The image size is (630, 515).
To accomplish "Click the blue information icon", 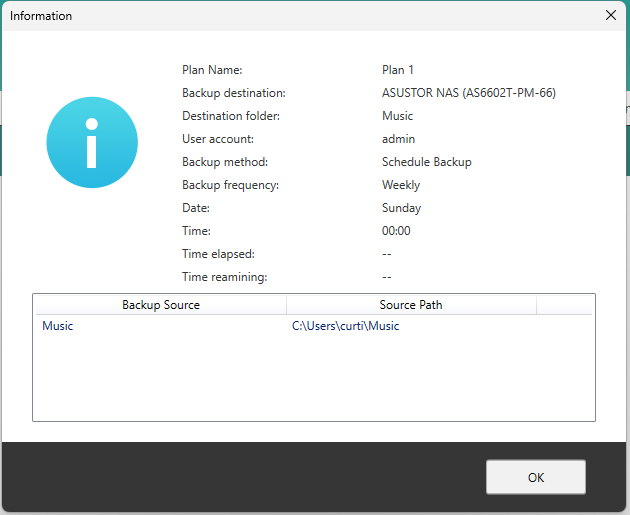I will tap(92, 142).
